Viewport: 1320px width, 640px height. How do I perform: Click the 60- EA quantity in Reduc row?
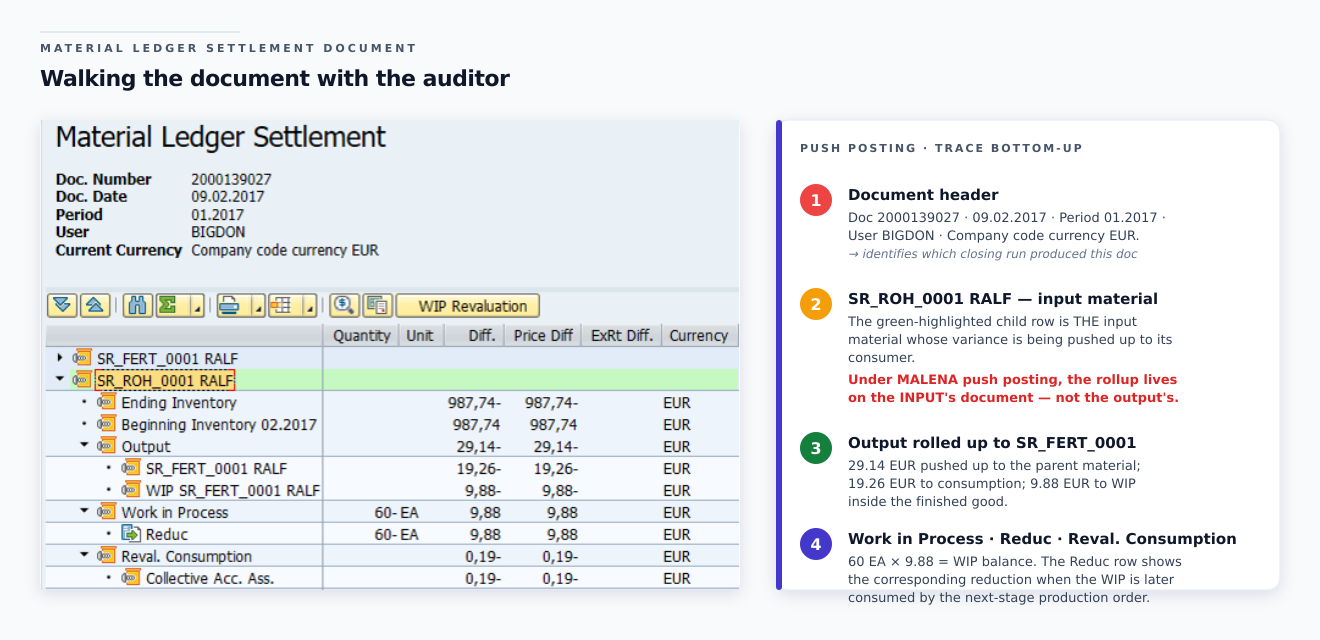pos(396,534)
